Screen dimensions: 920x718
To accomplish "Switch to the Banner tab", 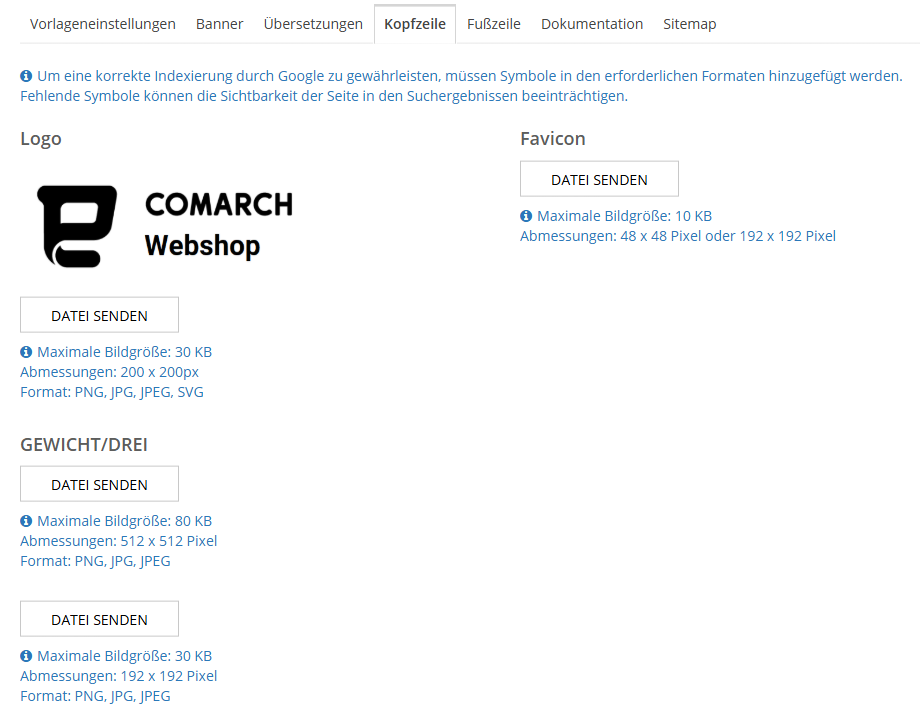I will [x=219, y=24].
